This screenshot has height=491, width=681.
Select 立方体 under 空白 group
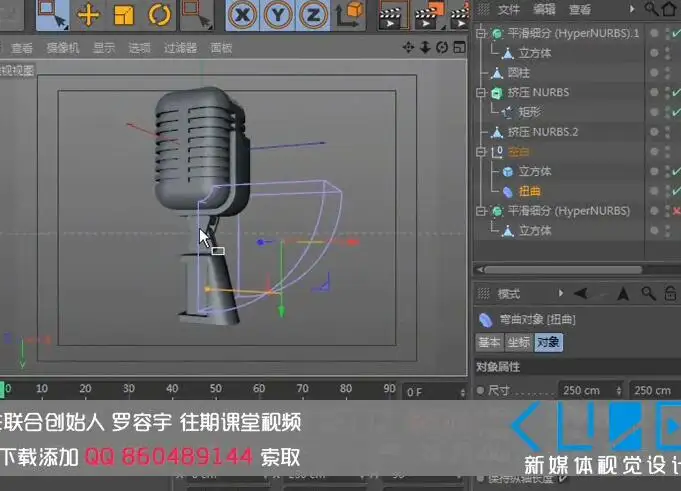pyautogui.click(x=535, y=171)
